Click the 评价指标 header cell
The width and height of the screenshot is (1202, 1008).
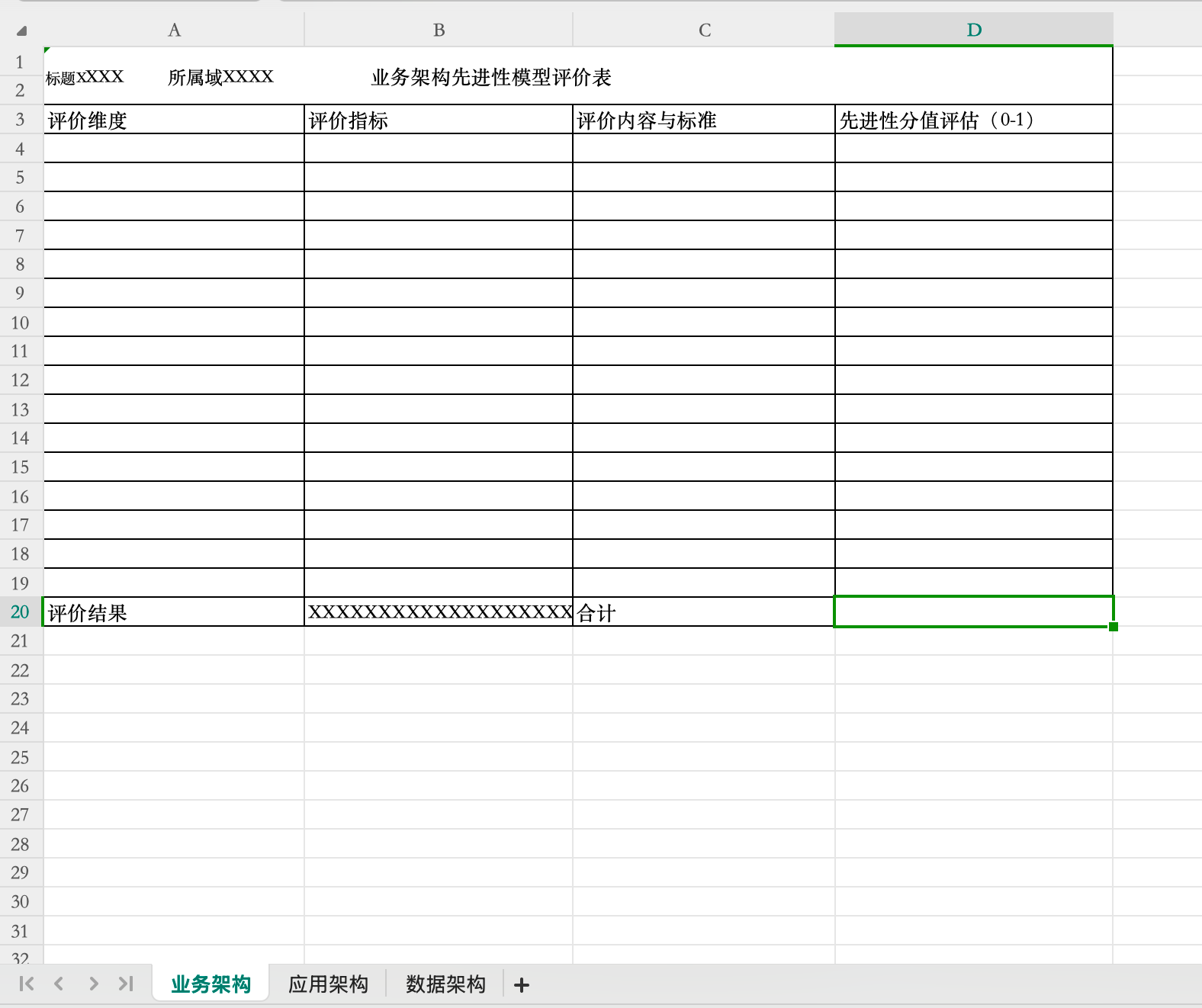point(439,120)
